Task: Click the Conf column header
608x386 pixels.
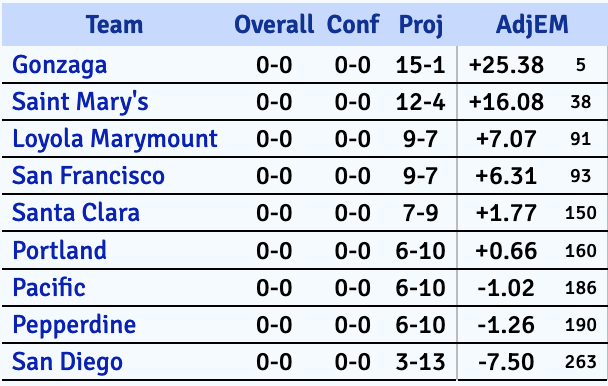Action: pos(353,24)
